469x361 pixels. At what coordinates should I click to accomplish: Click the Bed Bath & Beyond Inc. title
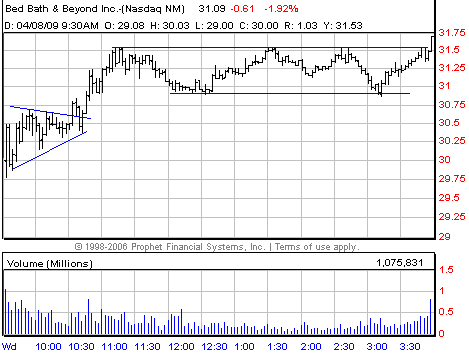tap(95, 9)
